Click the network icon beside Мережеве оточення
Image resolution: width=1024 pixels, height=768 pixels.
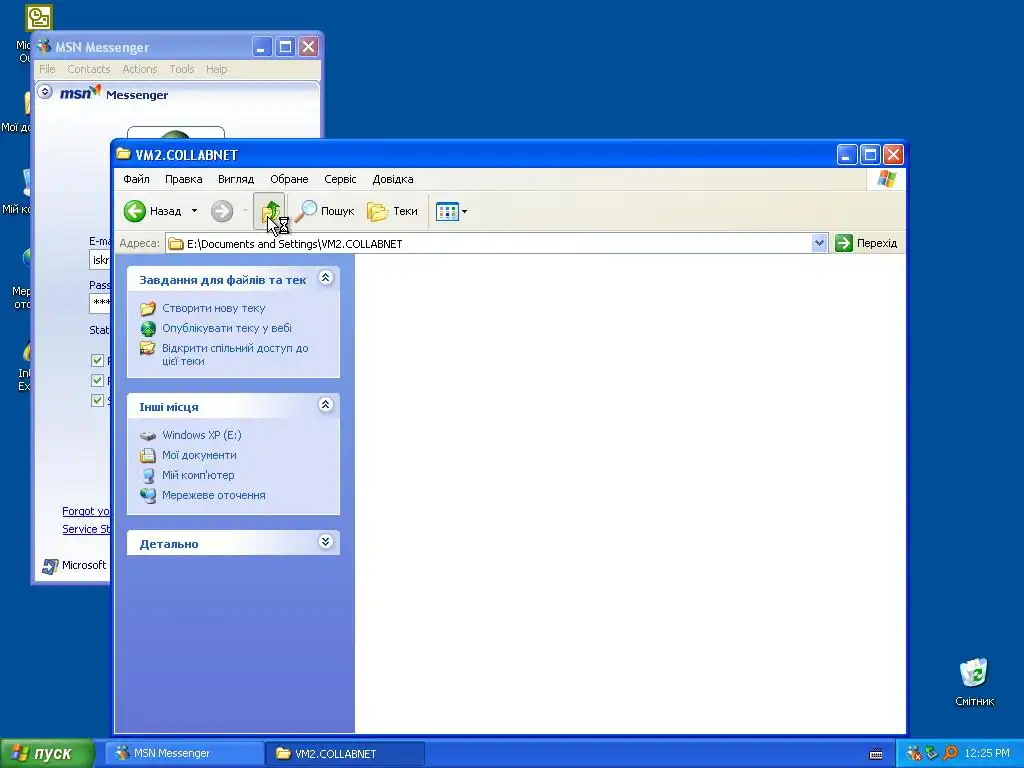pos(148,496)
